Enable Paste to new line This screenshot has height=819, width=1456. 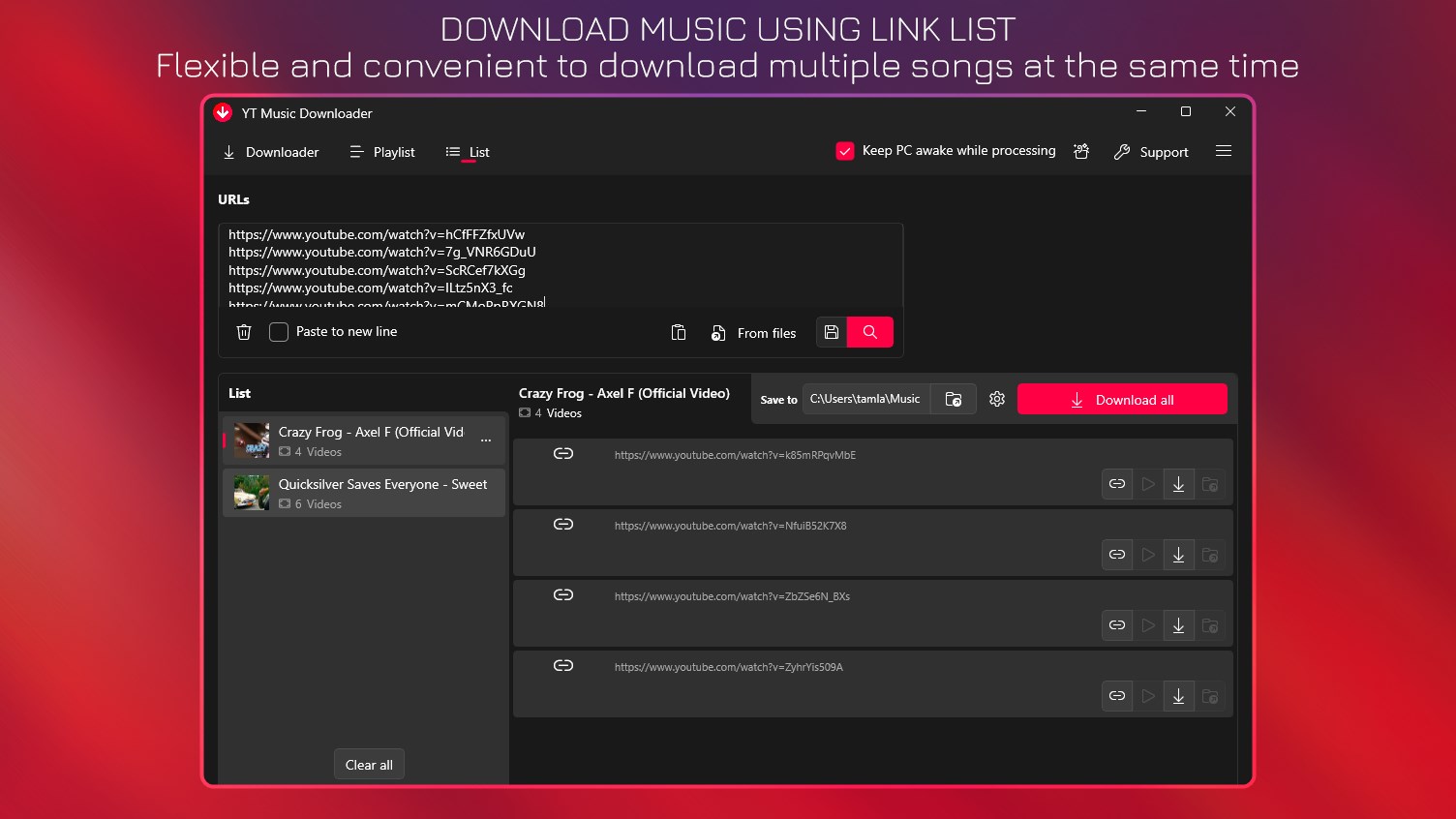(x=279, y=331)
